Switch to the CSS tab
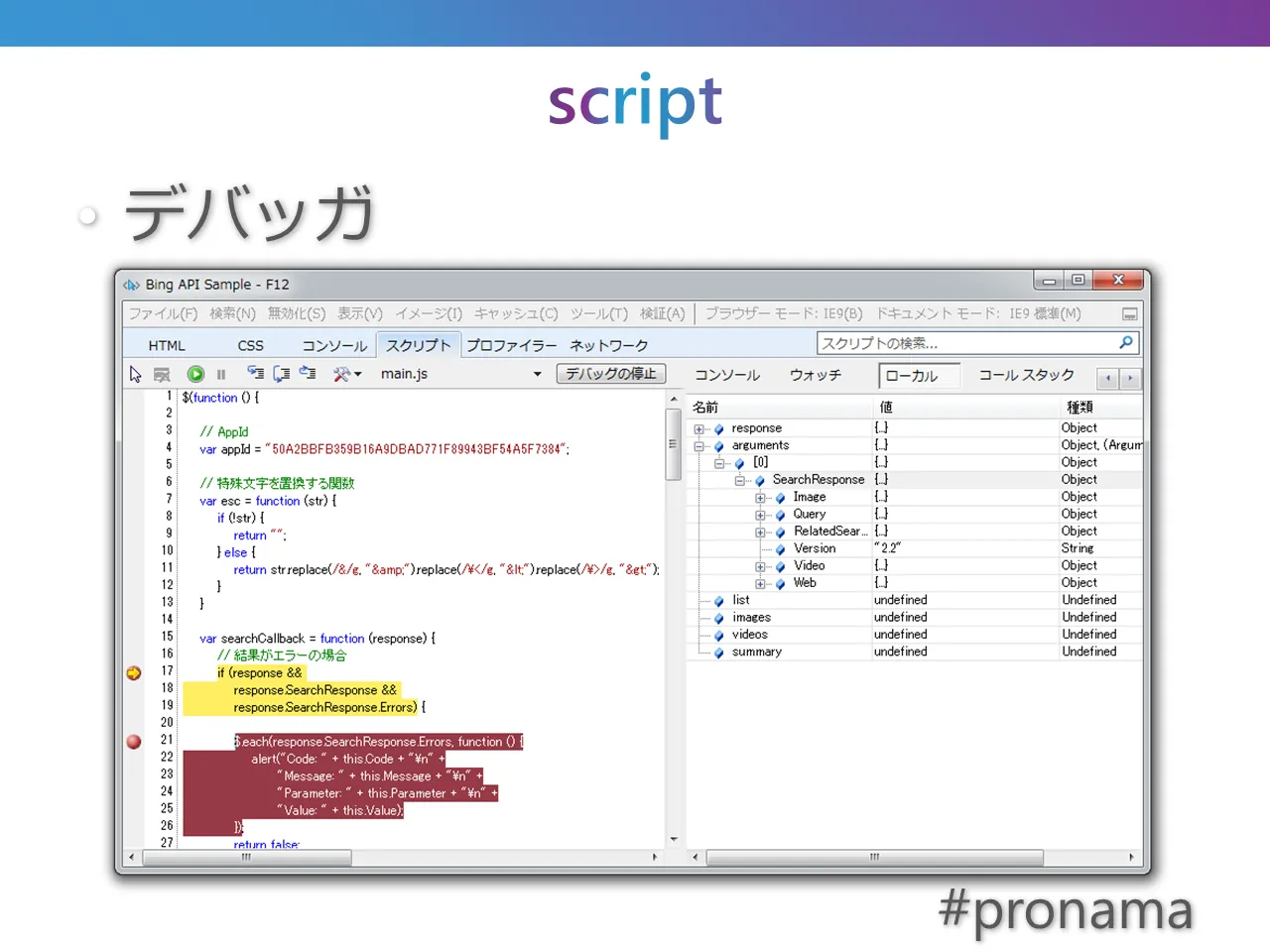The width and height of the screenshot is (1270, 952). 251,345
